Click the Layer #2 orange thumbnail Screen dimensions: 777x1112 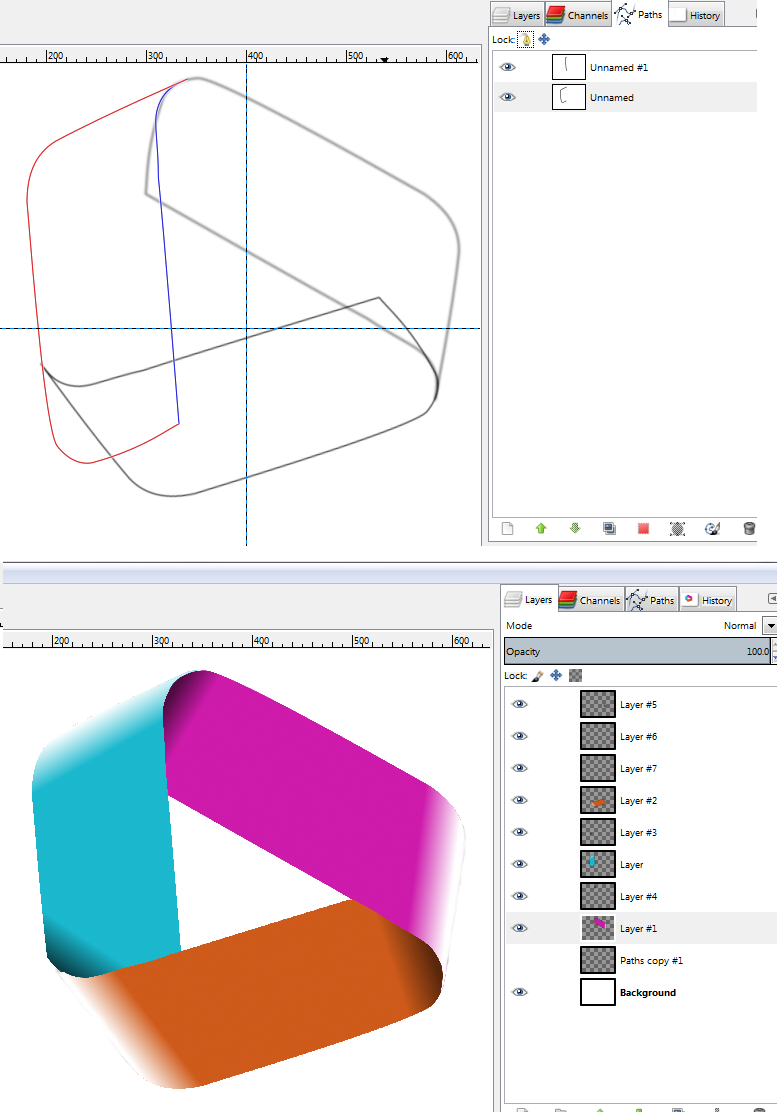(598, 800)
